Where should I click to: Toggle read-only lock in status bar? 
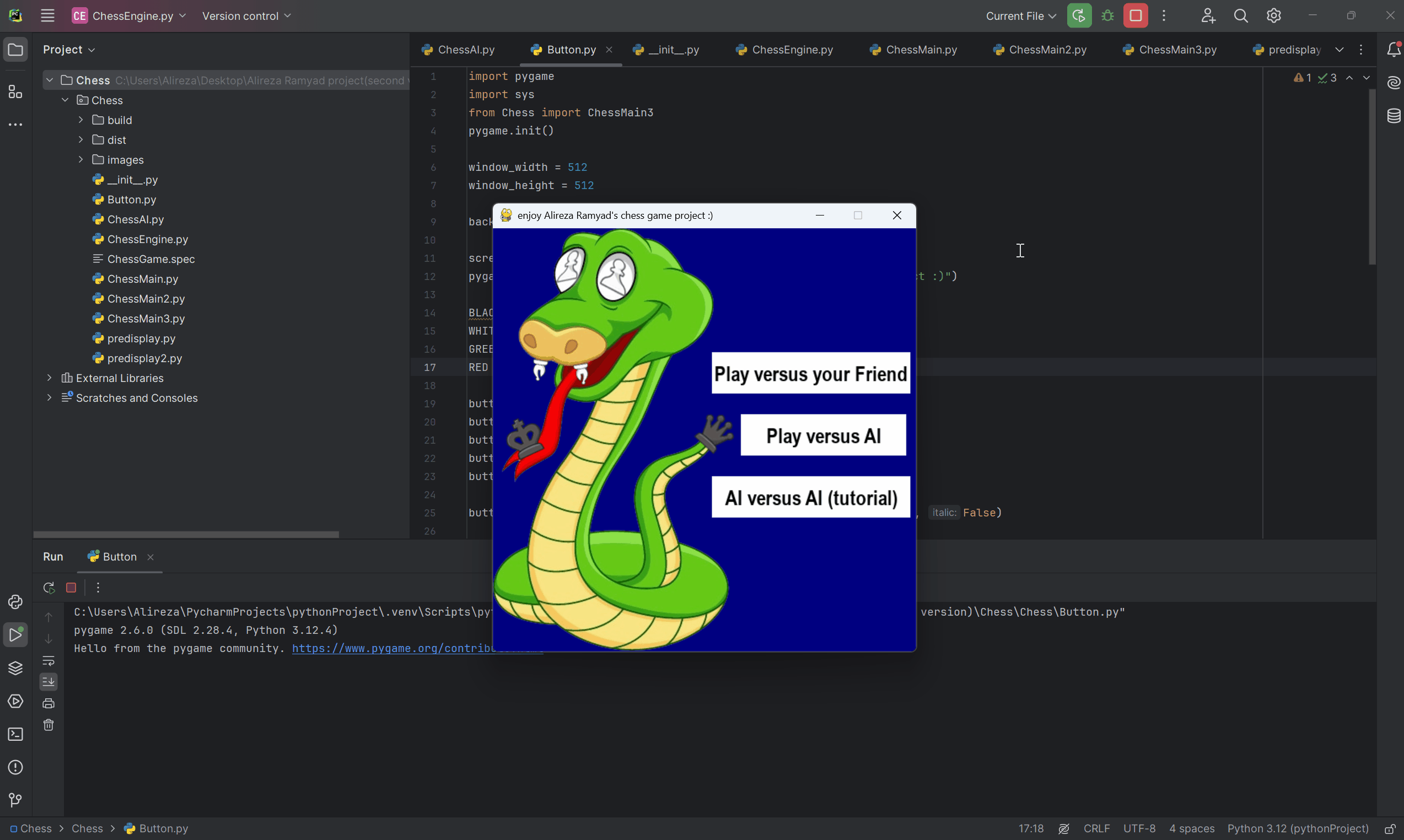point(1389,828)
